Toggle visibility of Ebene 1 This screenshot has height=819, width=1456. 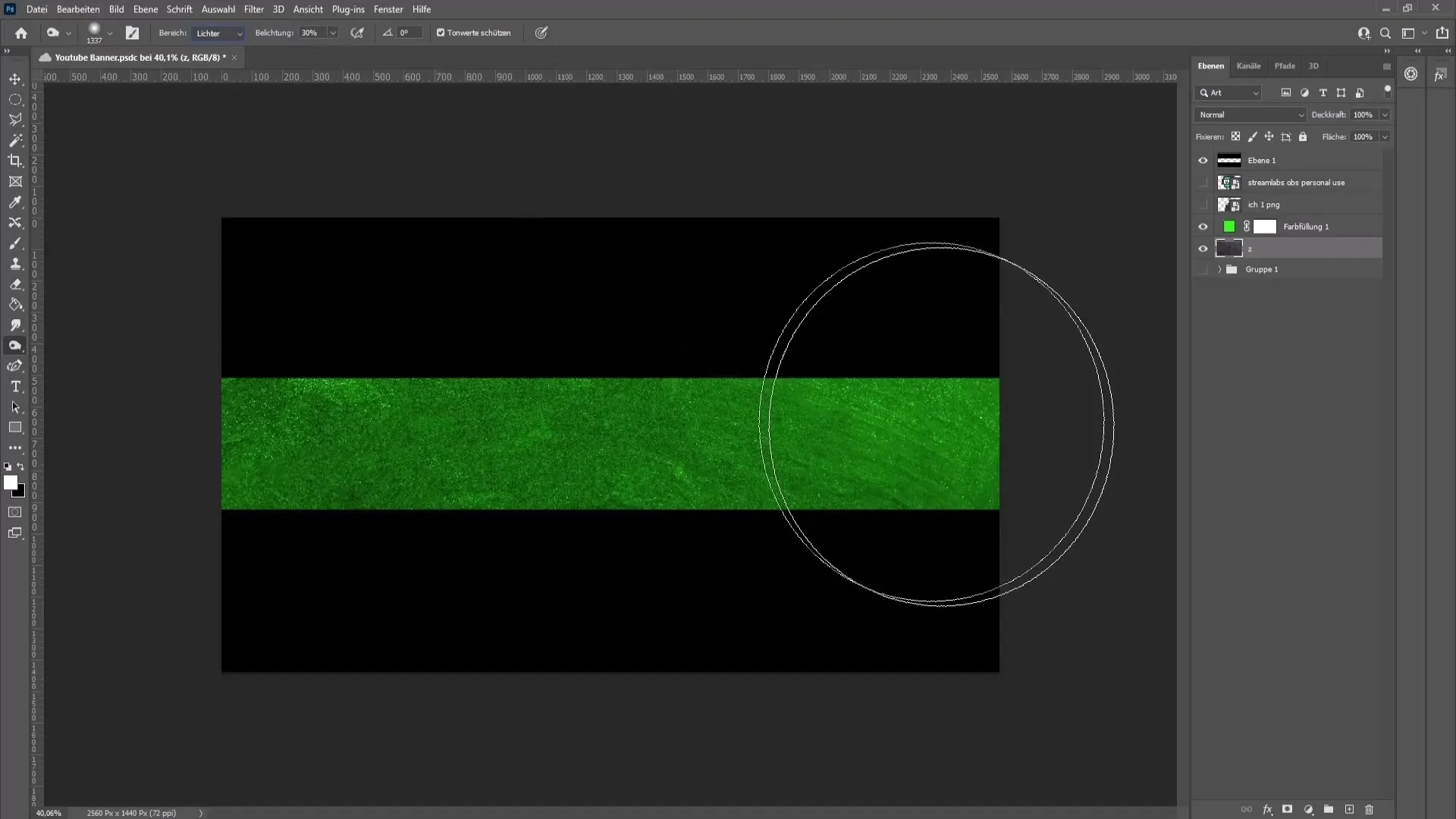click(1204, 159)
